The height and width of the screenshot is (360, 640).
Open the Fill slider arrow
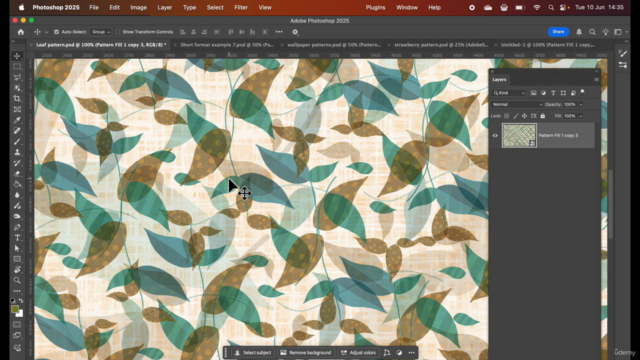click(580, 116)
